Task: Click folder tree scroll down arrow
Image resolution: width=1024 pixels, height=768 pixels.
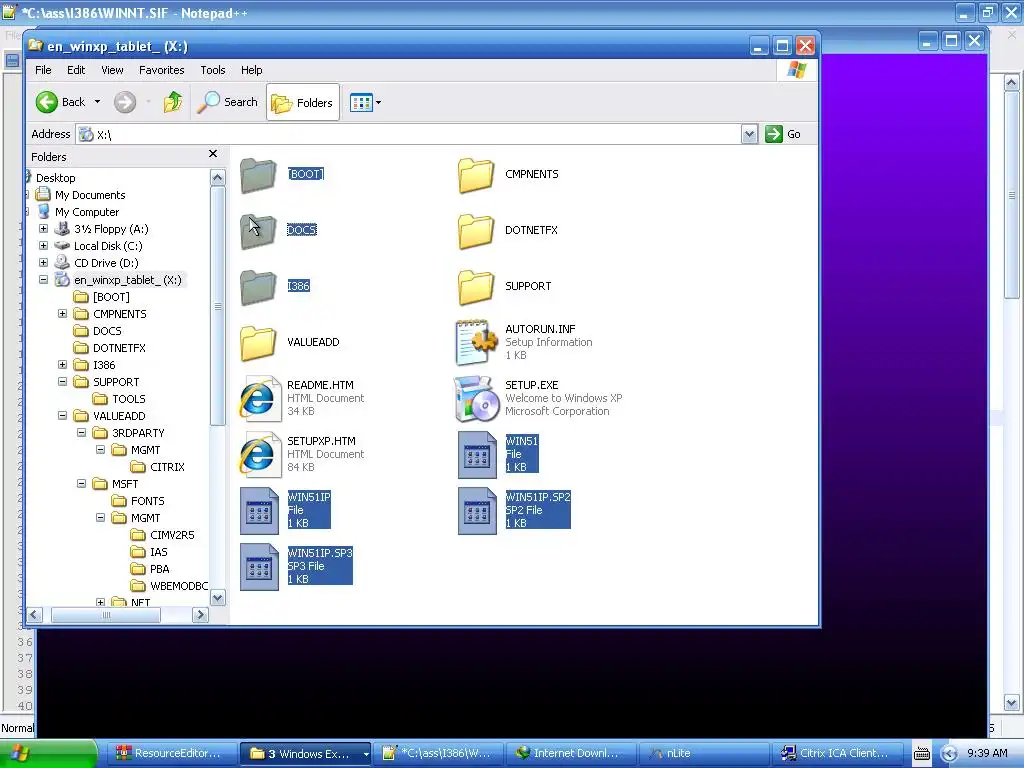Action: click(x=218, y=598)
